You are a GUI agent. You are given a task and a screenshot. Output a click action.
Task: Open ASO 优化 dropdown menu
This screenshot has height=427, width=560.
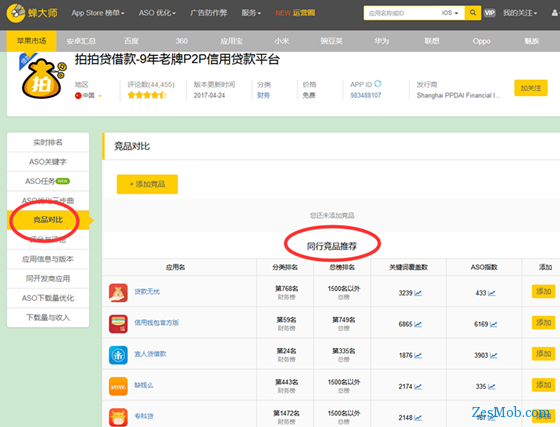(157, 13)
